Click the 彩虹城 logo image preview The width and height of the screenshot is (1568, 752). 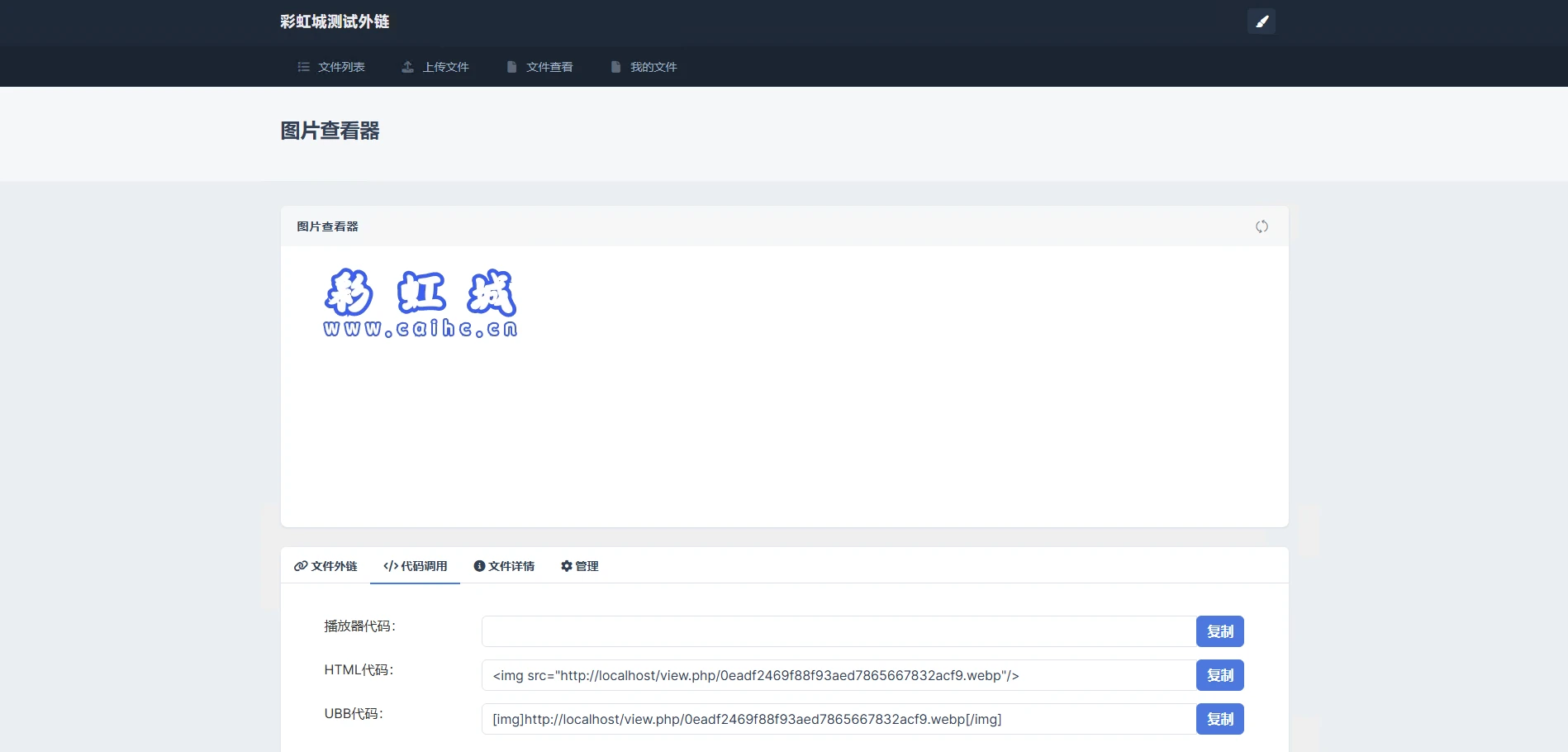coord(421,303)
